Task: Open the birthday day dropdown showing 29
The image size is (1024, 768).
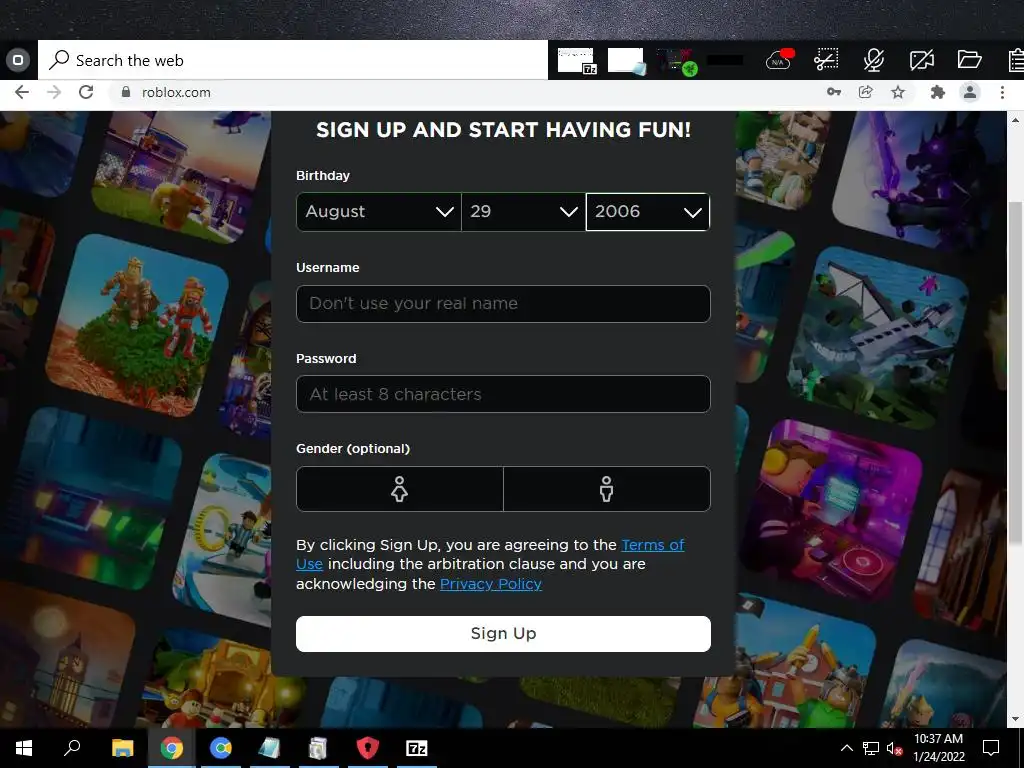Action: [x=523, y=212]
